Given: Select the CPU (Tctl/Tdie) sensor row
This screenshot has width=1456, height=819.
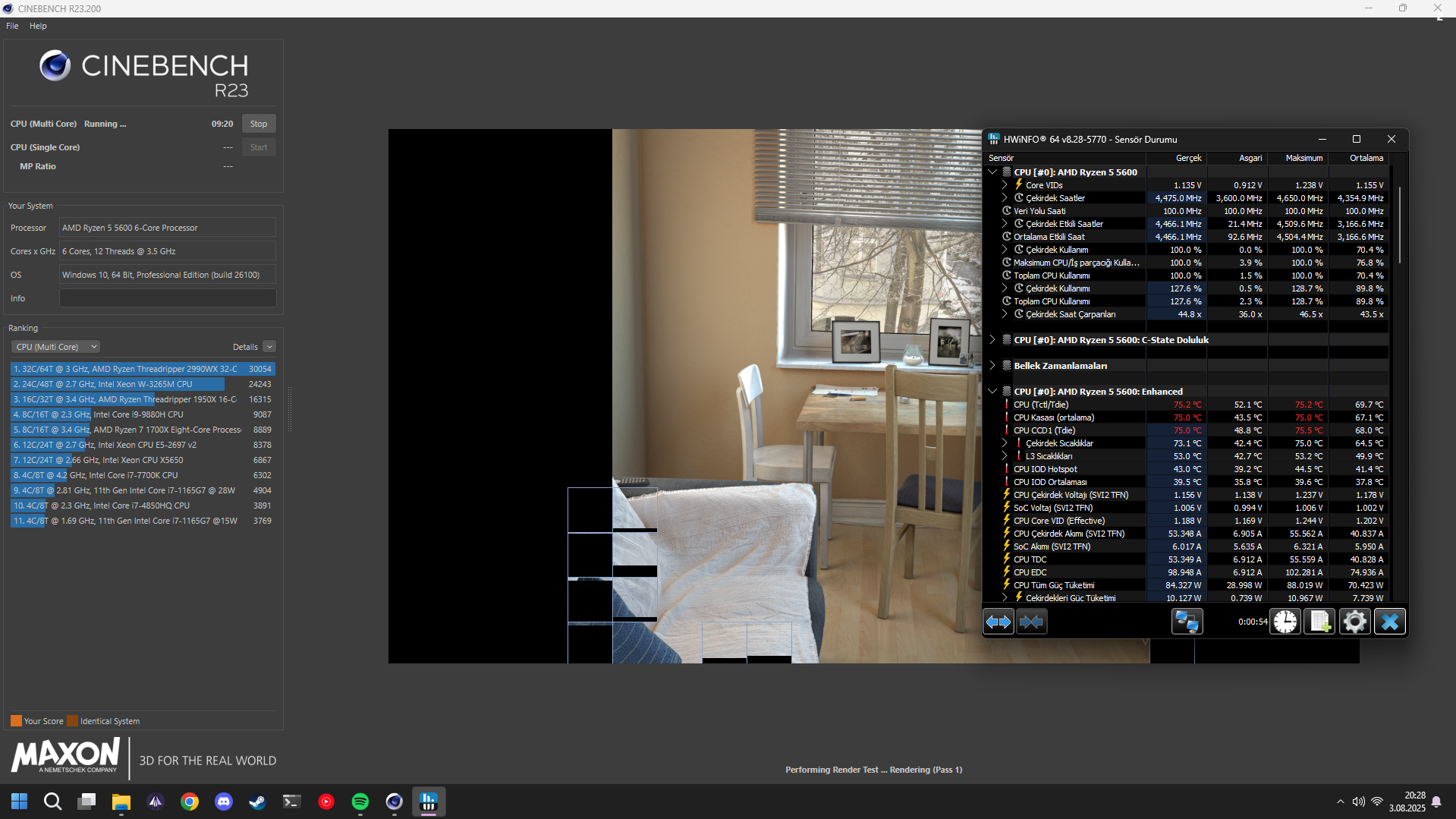Looking at the screenshot, I should (1187, 405).
